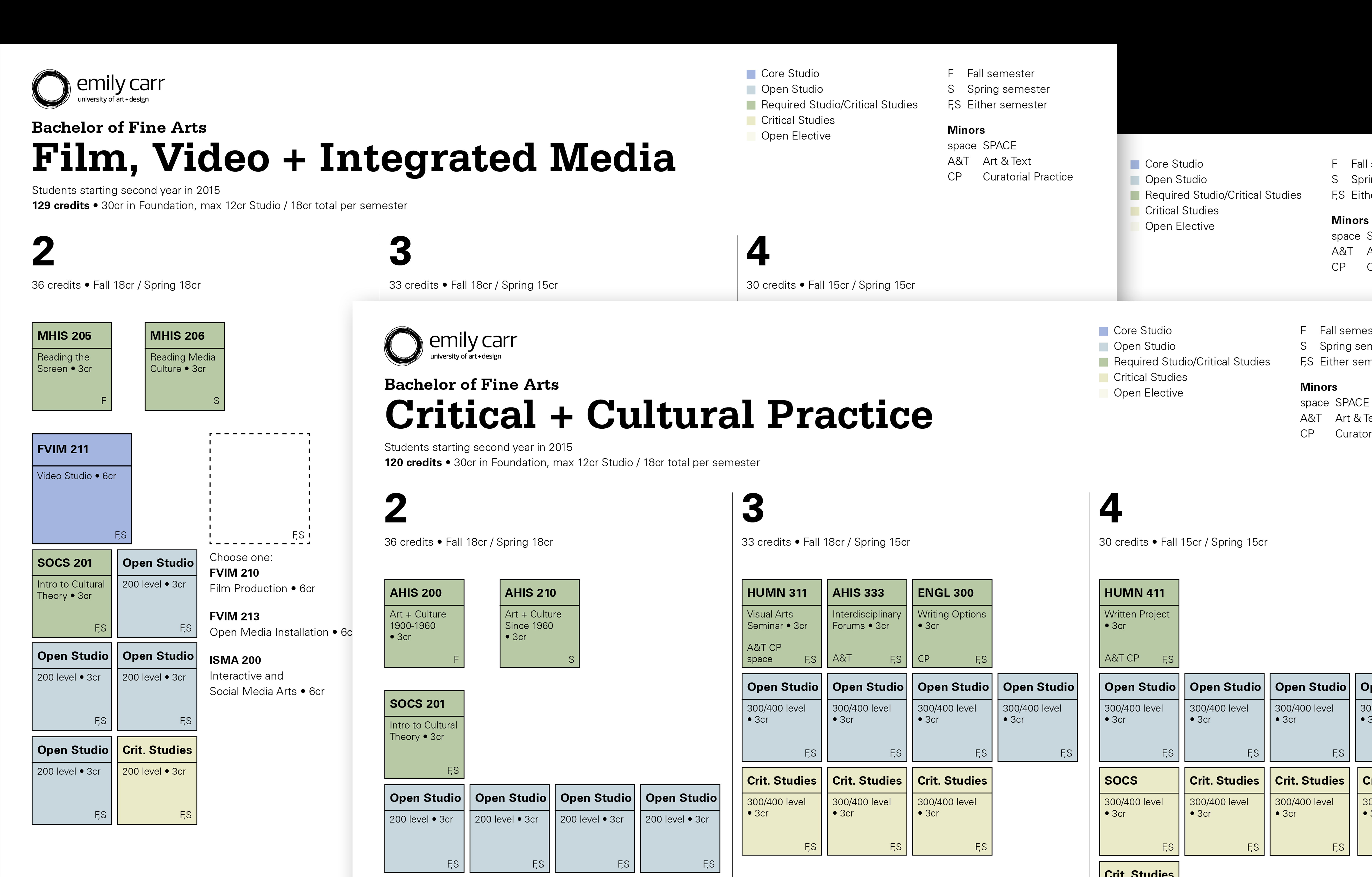Open the MHIS 205 Reading the Screen course box
The height and width of the screenshot is (877, 1372).
click(72, 367)
